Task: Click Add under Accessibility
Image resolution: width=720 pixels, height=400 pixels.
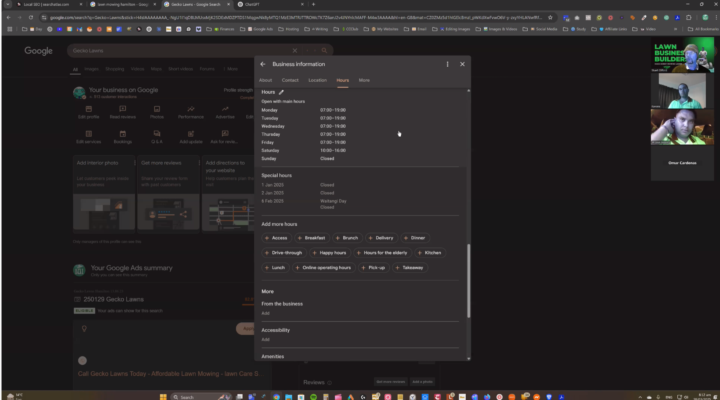Action: coord(265,339)
